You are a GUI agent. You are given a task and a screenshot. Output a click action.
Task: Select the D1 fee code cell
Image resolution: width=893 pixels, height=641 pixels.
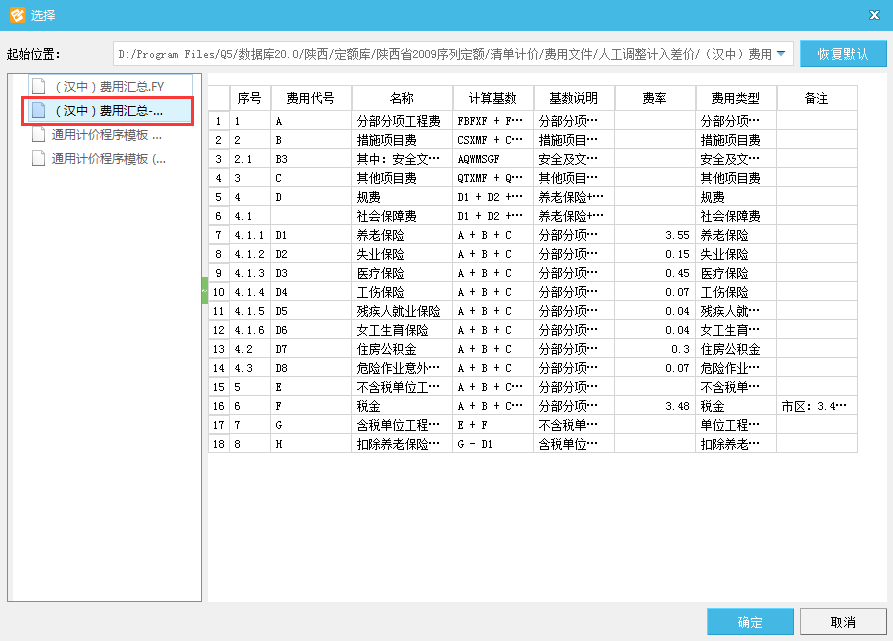tap(311, 235)
